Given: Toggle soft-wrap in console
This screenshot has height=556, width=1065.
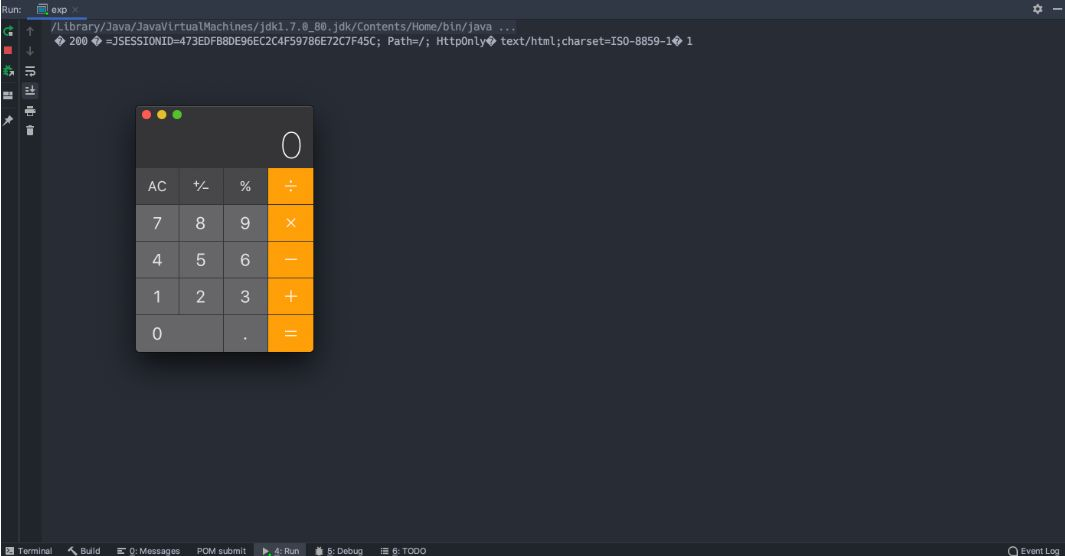Looking at the screenshot, I should (30, 71).
